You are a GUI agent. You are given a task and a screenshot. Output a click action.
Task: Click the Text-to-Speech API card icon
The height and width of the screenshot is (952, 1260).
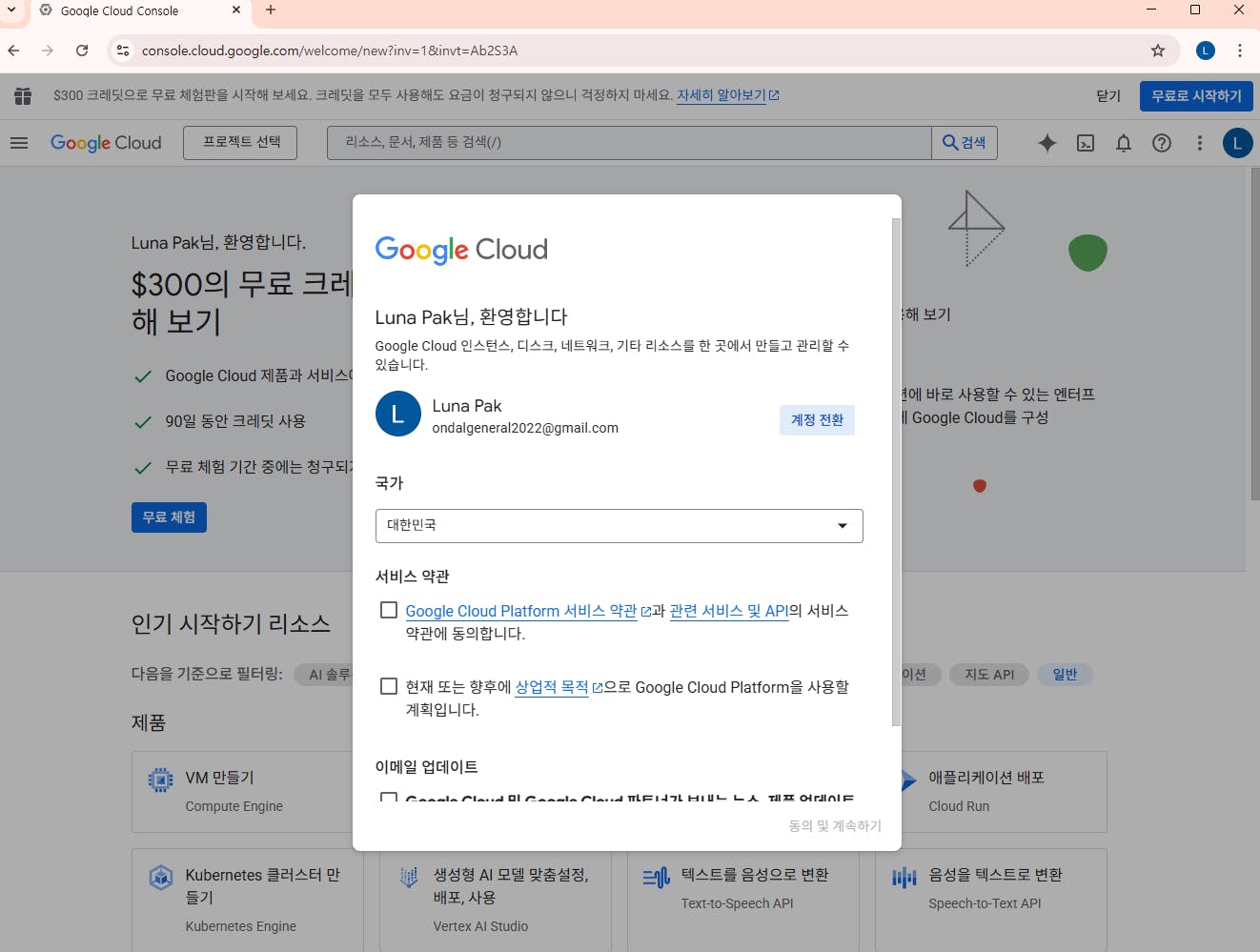tap(656, 877)
